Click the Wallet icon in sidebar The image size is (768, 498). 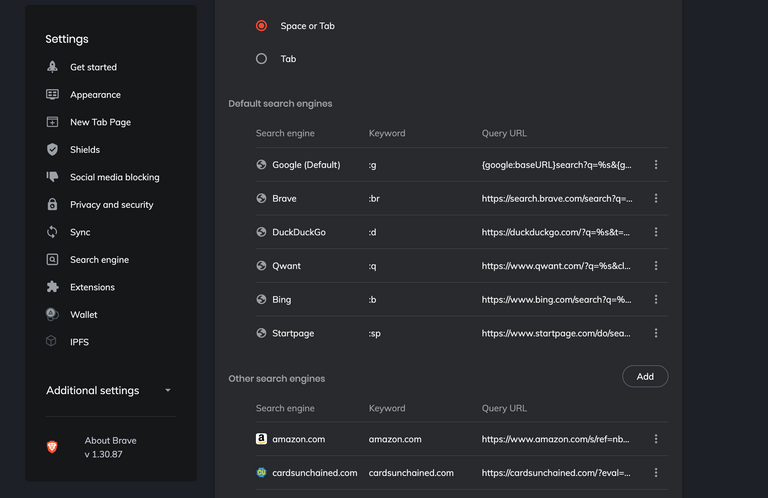[52, 314]
